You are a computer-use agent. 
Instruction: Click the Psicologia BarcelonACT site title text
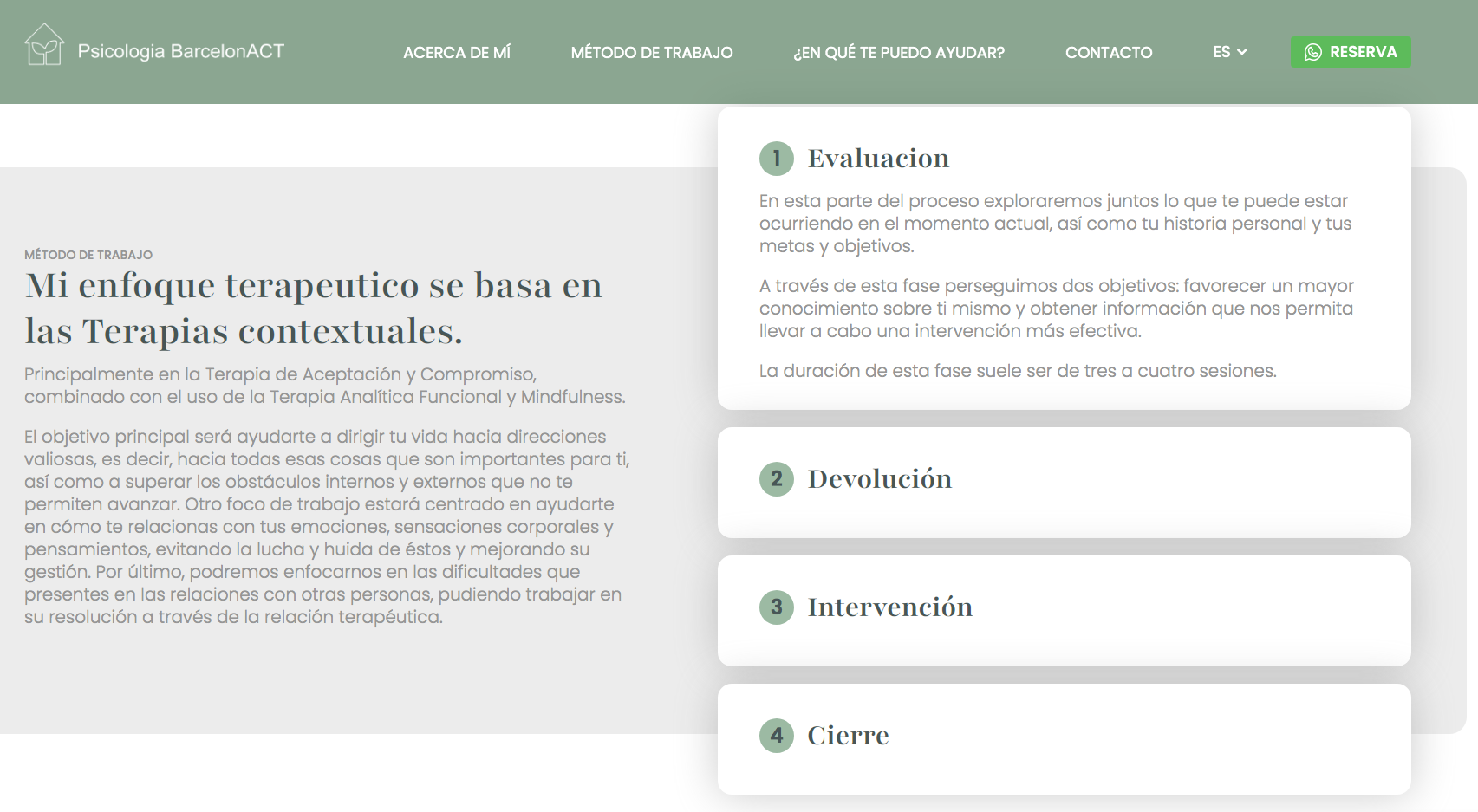[181, 51]
